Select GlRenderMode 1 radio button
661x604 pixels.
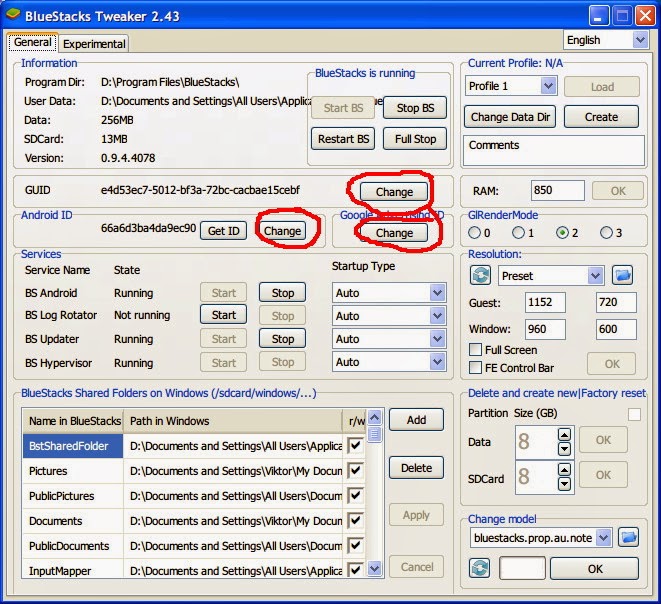pyautogui.click(x=518, y=233)
